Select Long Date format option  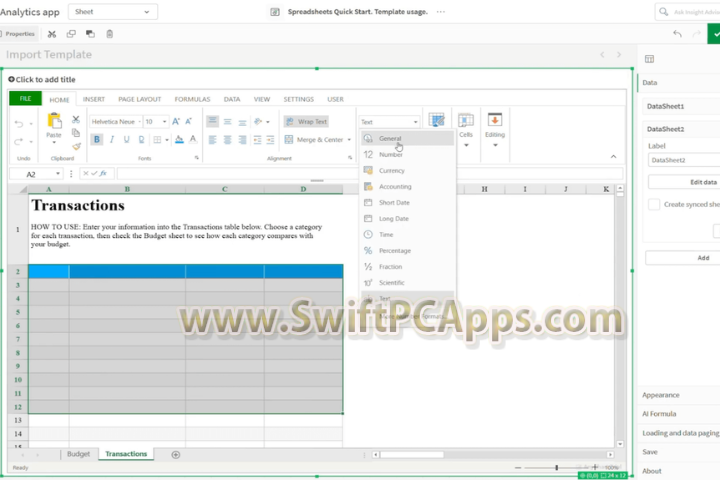click(407, 219)
